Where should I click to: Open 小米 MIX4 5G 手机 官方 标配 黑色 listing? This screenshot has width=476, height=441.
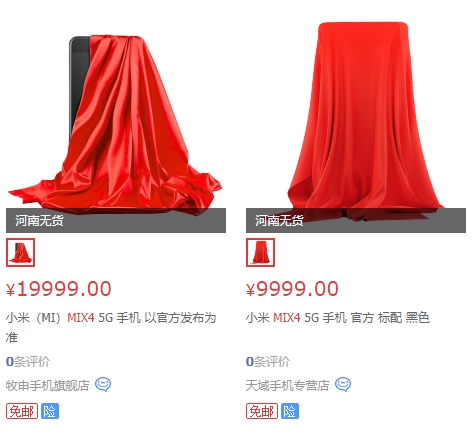pyautogui.click(x=338, y=318)
